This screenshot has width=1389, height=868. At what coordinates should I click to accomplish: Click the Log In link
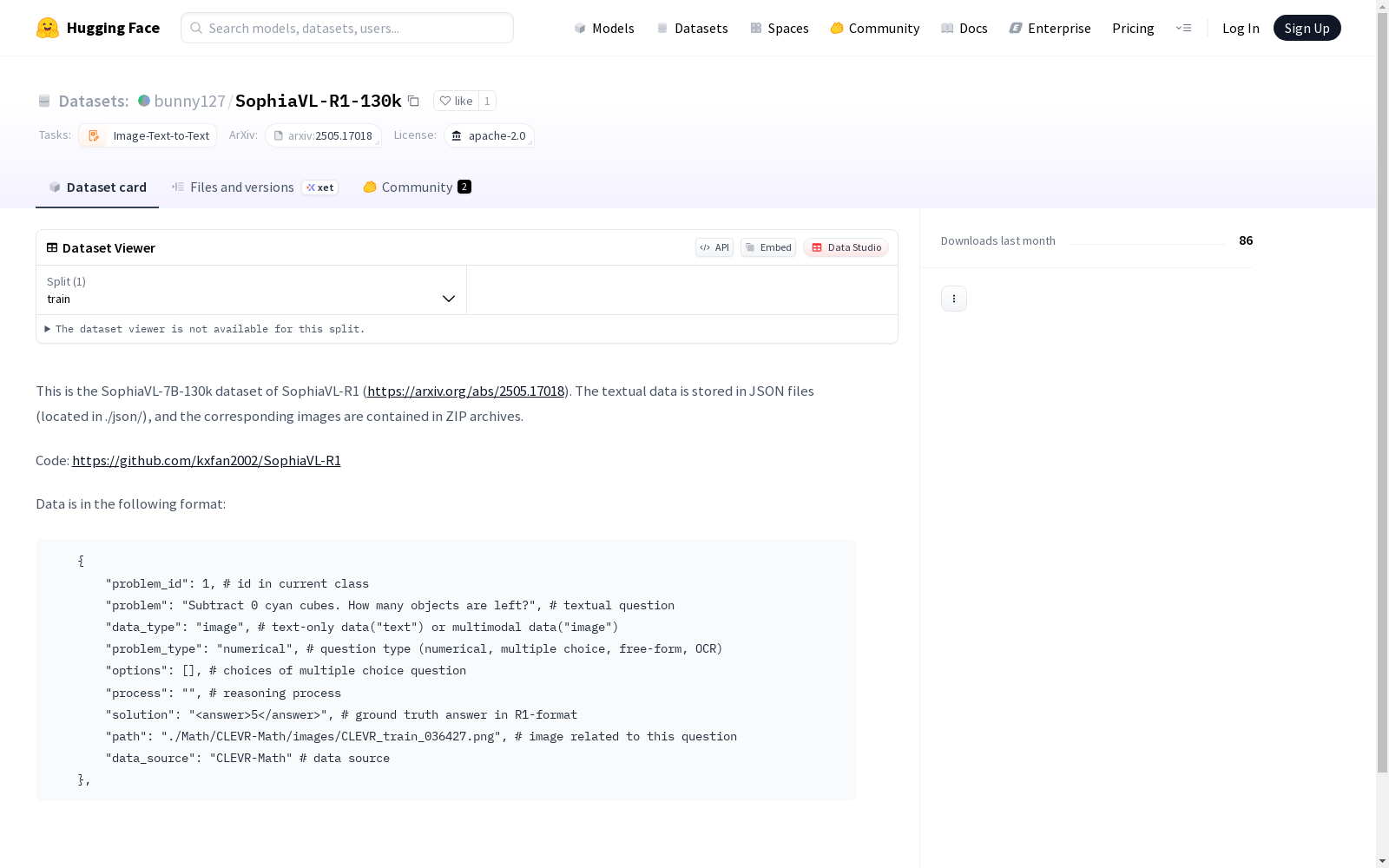point(1241,28)
